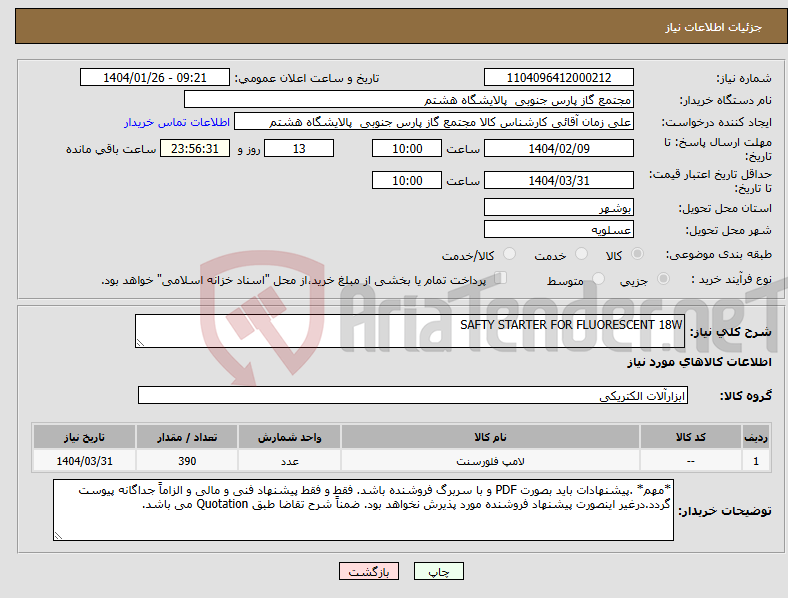Click the table need date cell 1404/03/31
788x598 pixels.
[84, 460]
